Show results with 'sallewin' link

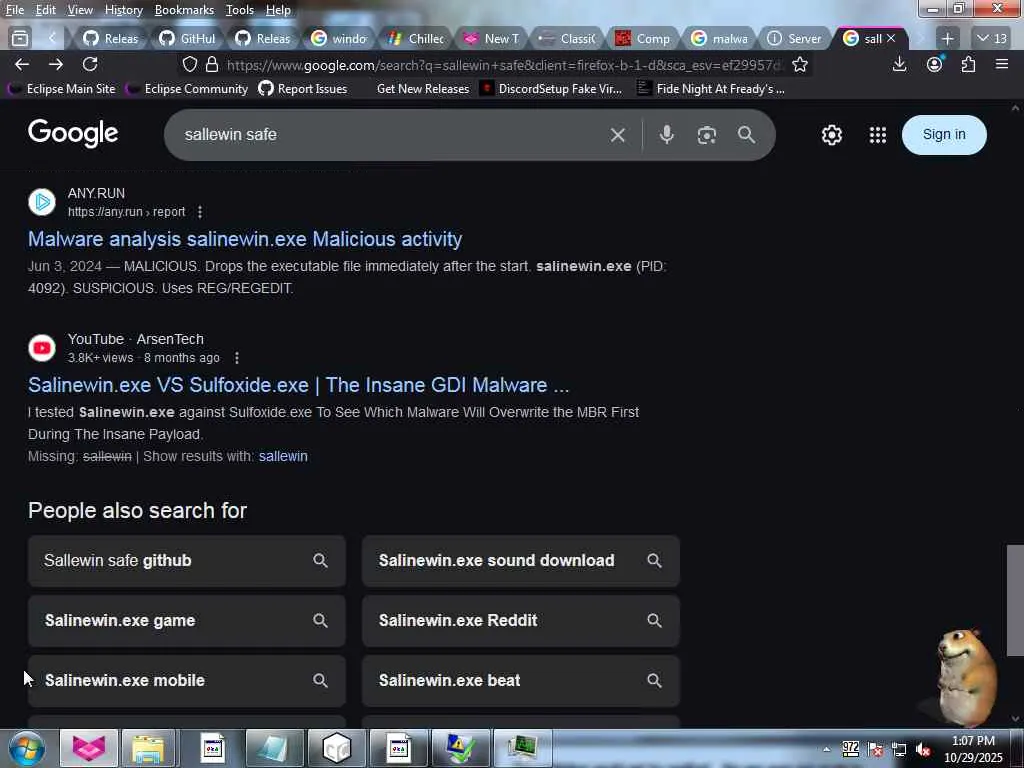[283, 456]
